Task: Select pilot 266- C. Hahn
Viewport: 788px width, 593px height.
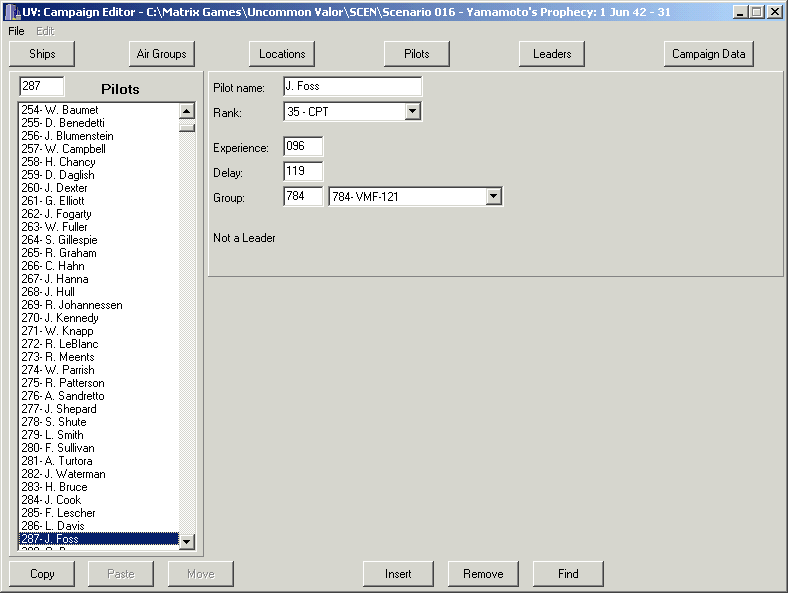Action: pyautogui.click(x=99, y=266)
